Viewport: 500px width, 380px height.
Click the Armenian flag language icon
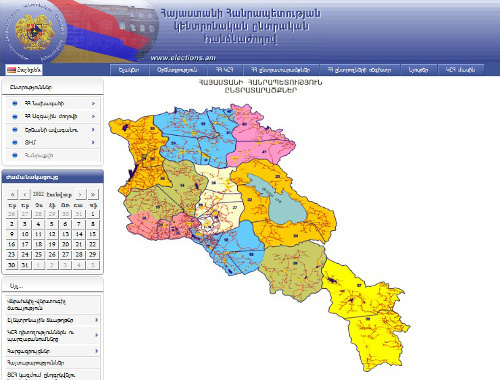pos(11,70)
